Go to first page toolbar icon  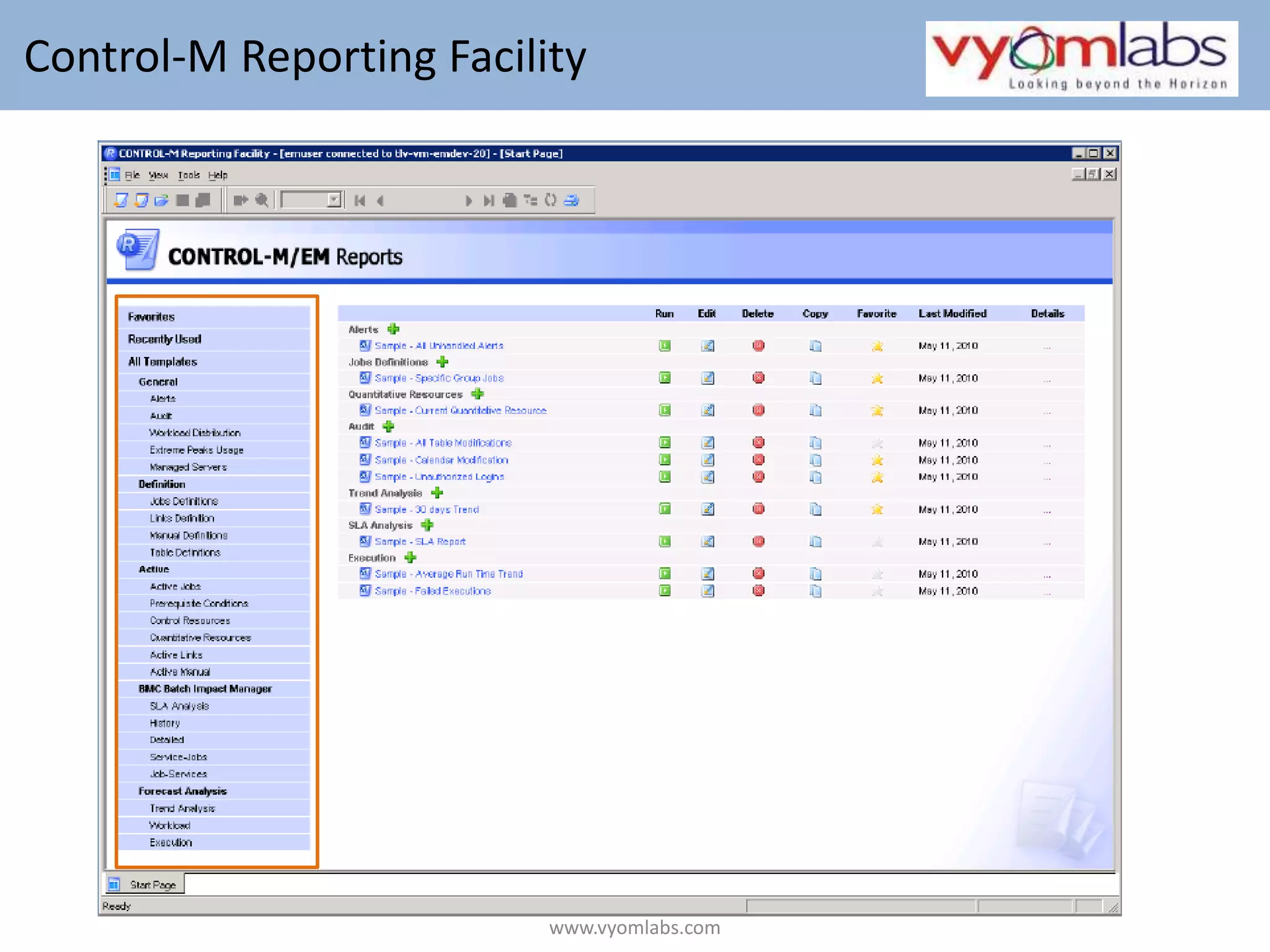click(x=360, y=200)
